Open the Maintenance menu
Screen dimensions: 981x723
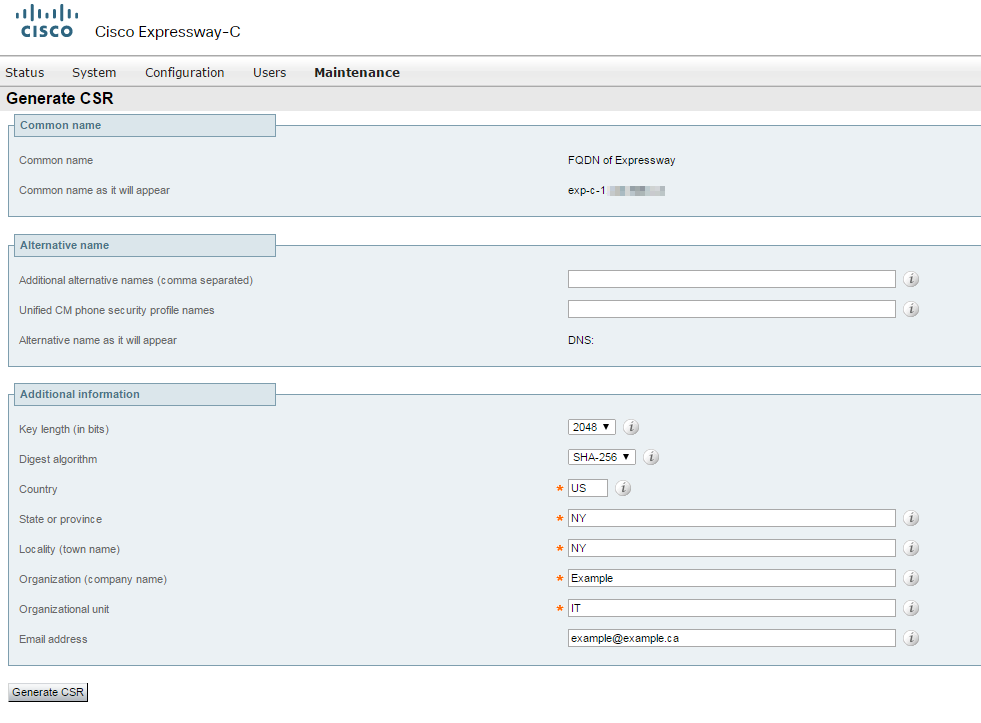pos(357,73)
